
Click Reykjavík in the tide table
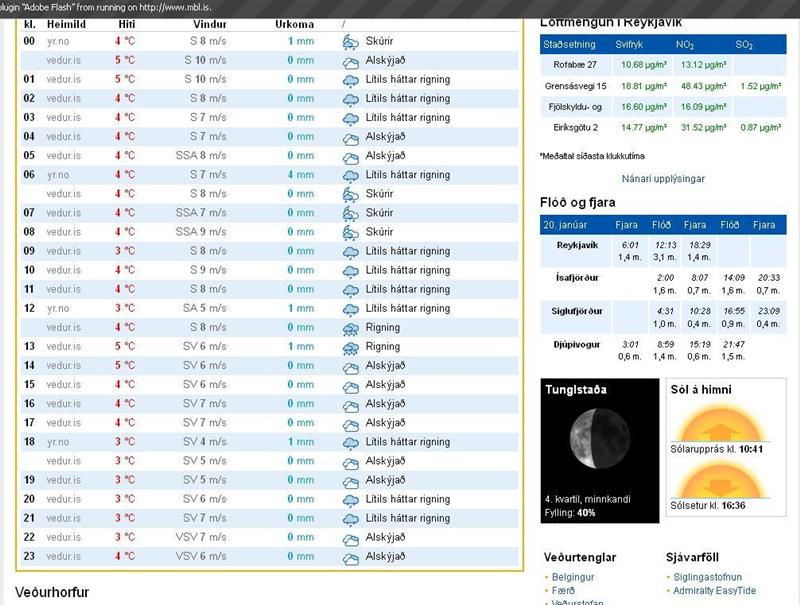tap(577, 245)
